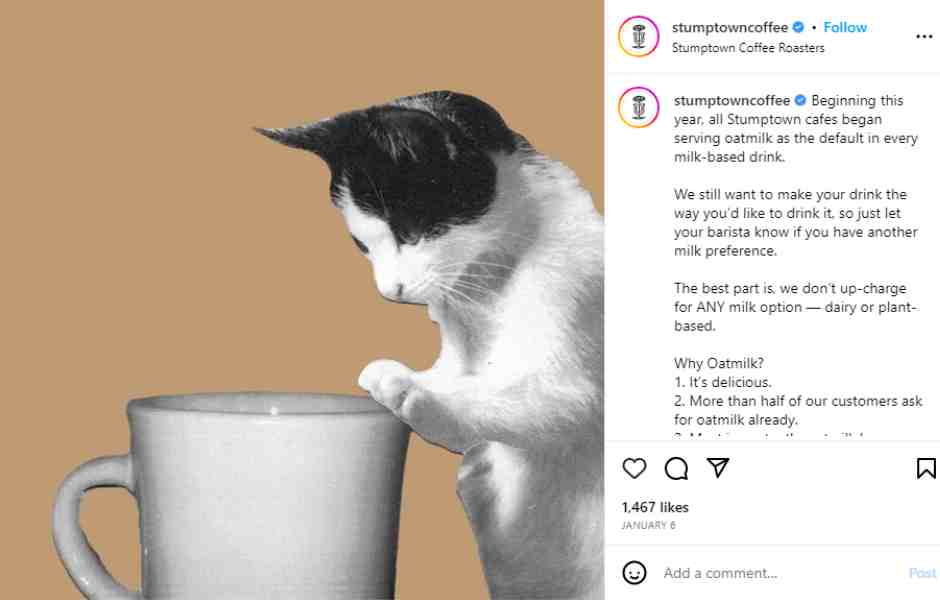The height and width of the screenshot is (600, 940).
Task: Click the verified badge in header
Action: [798, 28]
